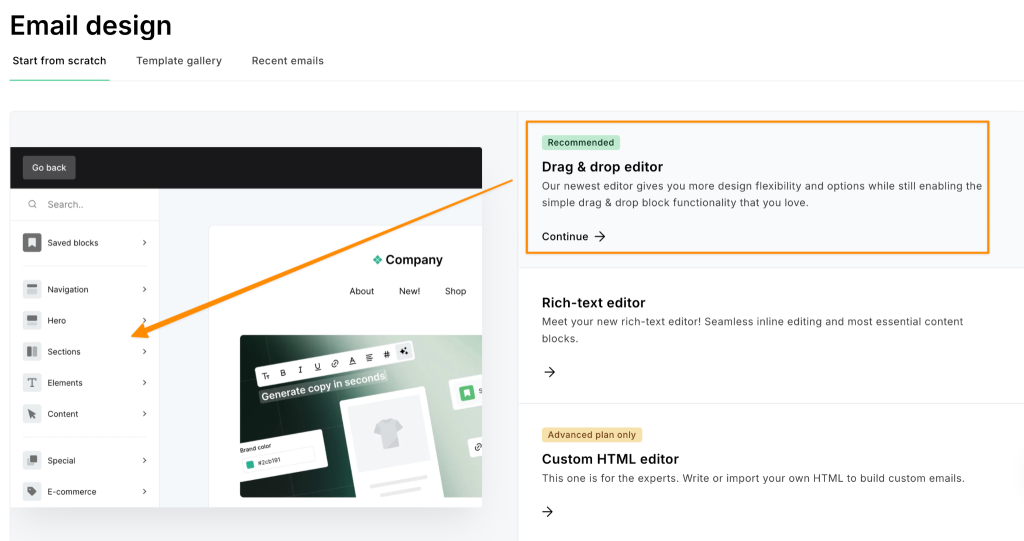Select the Sections layout icon
This screenshot has height=541, width=1024.
click(32, 352)
